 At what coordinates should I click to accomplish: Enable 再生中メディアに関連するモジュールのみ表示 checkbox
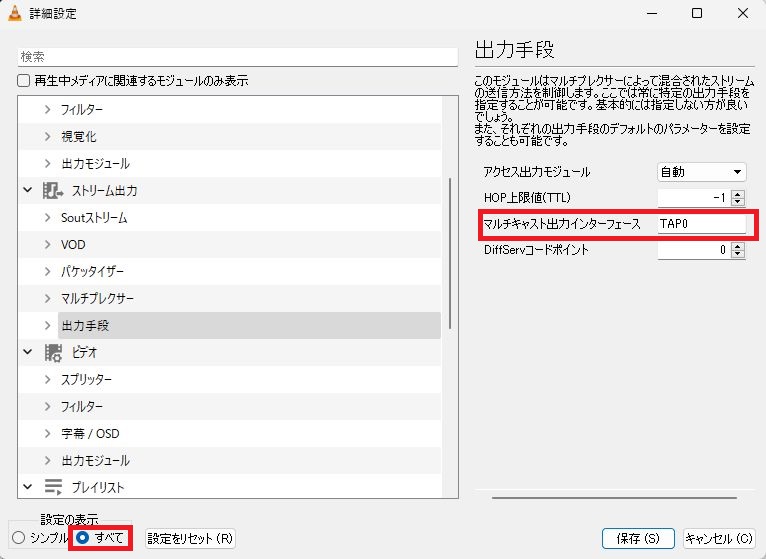tap(24, 80)
